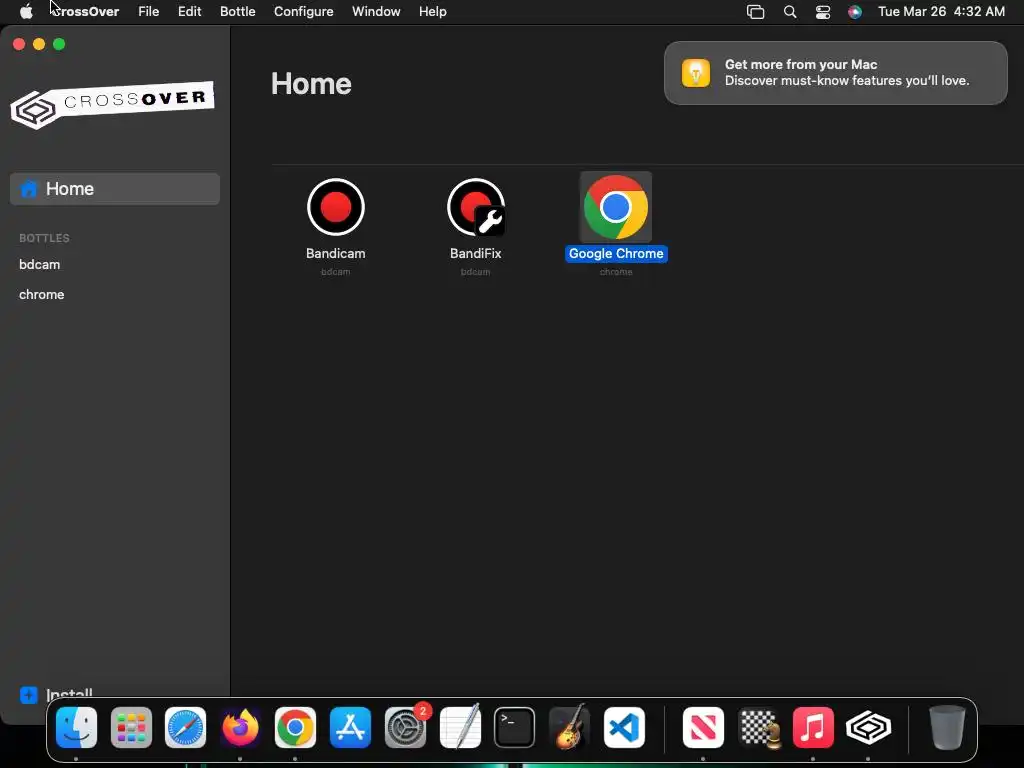Image resolution: width=1024 pixels, height=768 pixels.
Task: Click the CrossOver logo in sidebar
Action: pos(112,104)
